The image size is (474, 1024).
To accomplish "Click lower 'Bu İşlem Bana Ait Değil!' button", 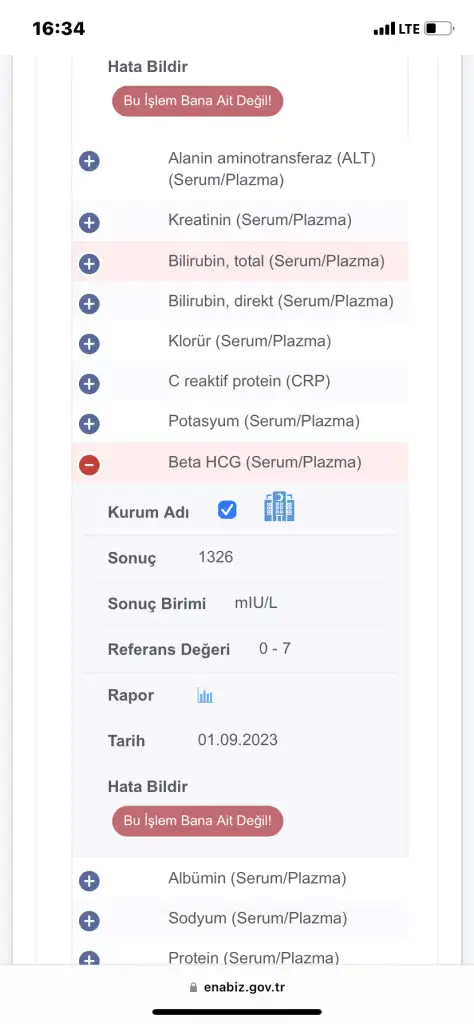I will [198, 820].
